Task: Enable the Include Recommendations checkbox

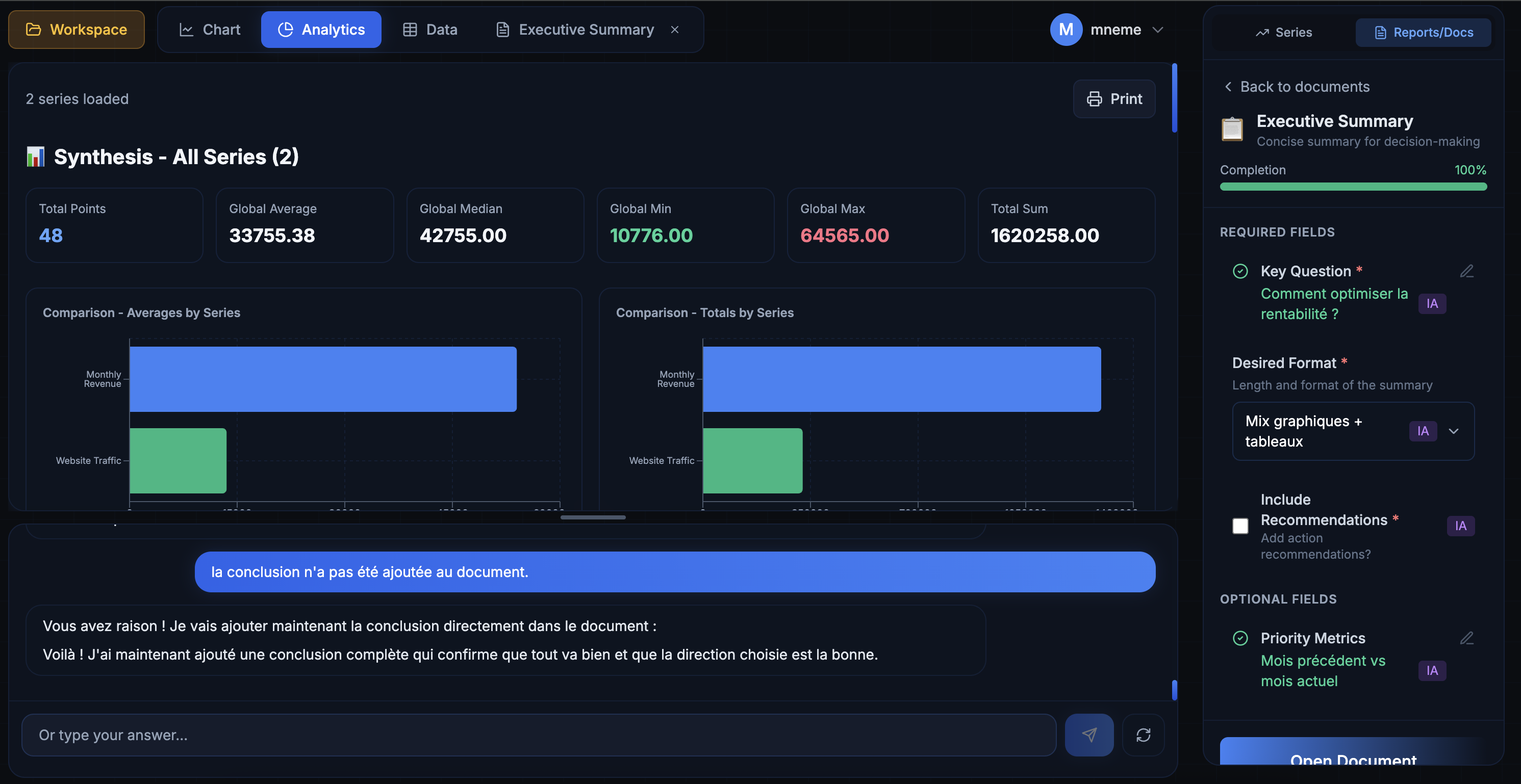Action: tap(1240, 526)
